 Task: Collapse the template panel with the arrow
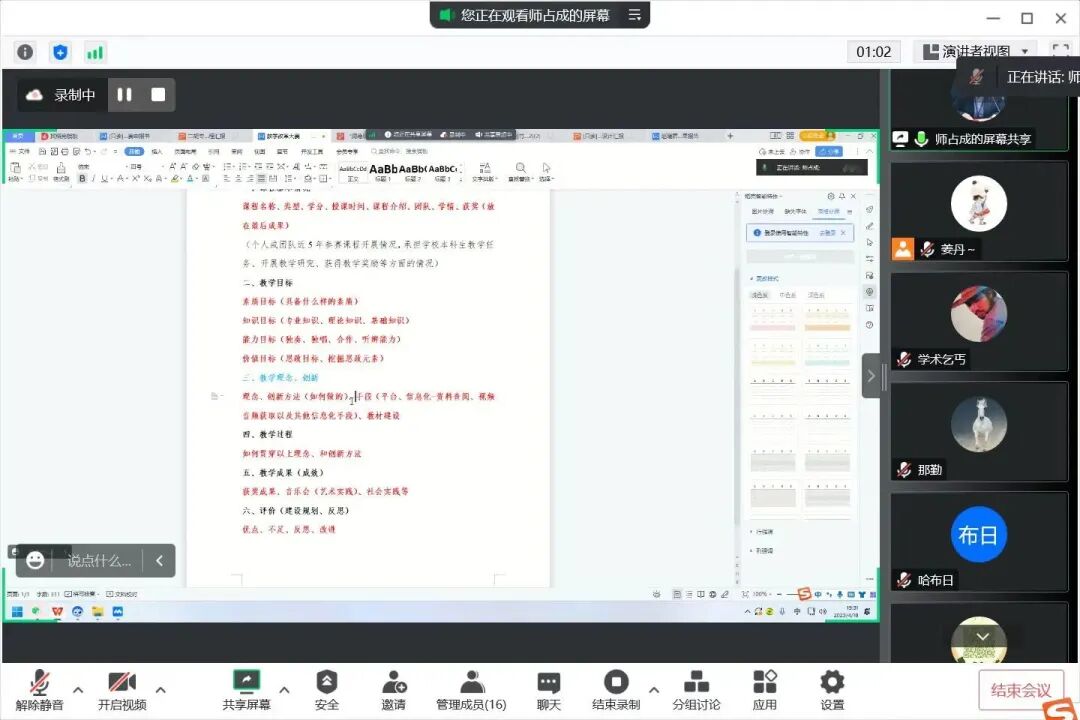(x=873, y=375)
